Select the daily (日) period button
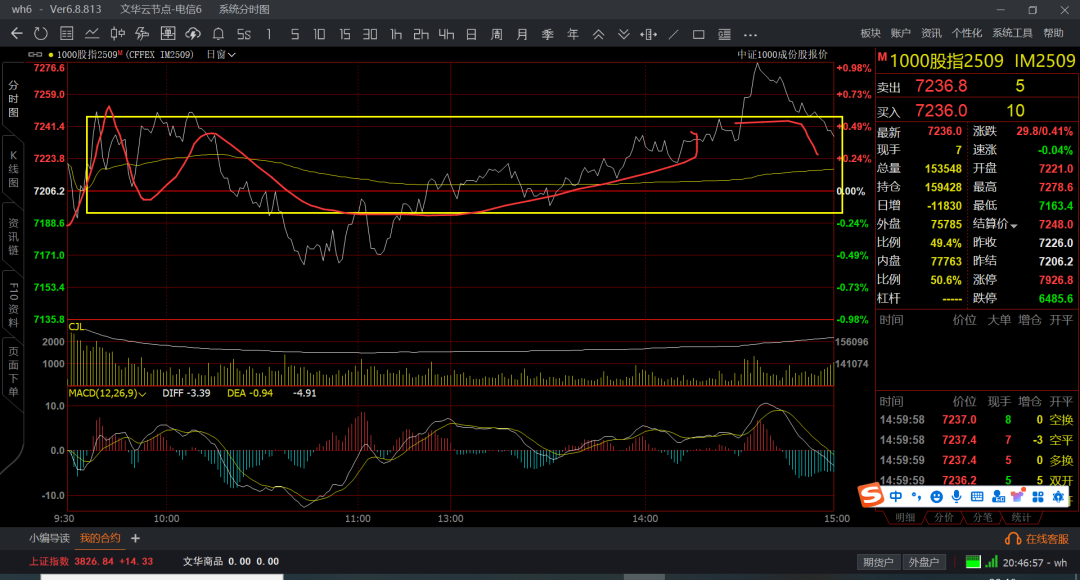1080x580 pixels. click(x=471, y=34)
